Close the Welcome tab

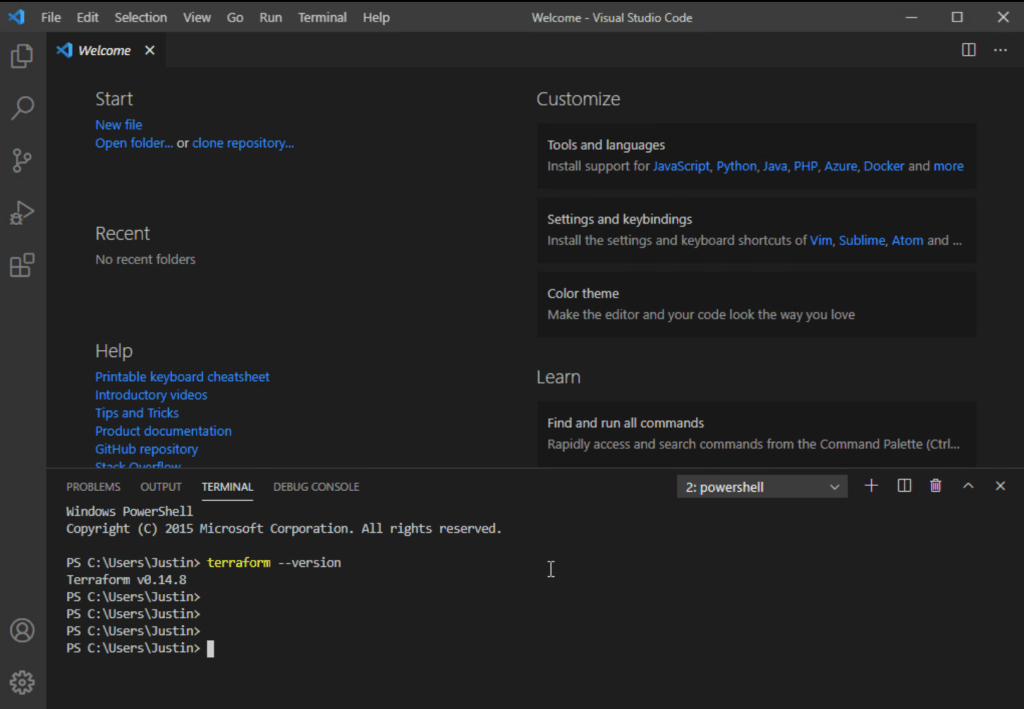(150, 50)
